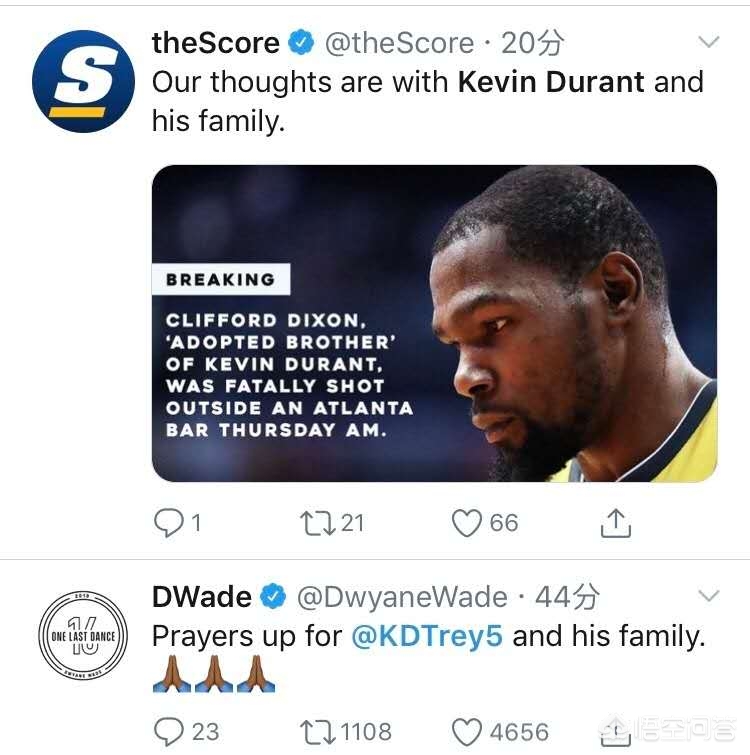The height and width of the screenshot is (755, 750).
Task: Open the Kevin Durant breaking news image
Action: point(434,323)
